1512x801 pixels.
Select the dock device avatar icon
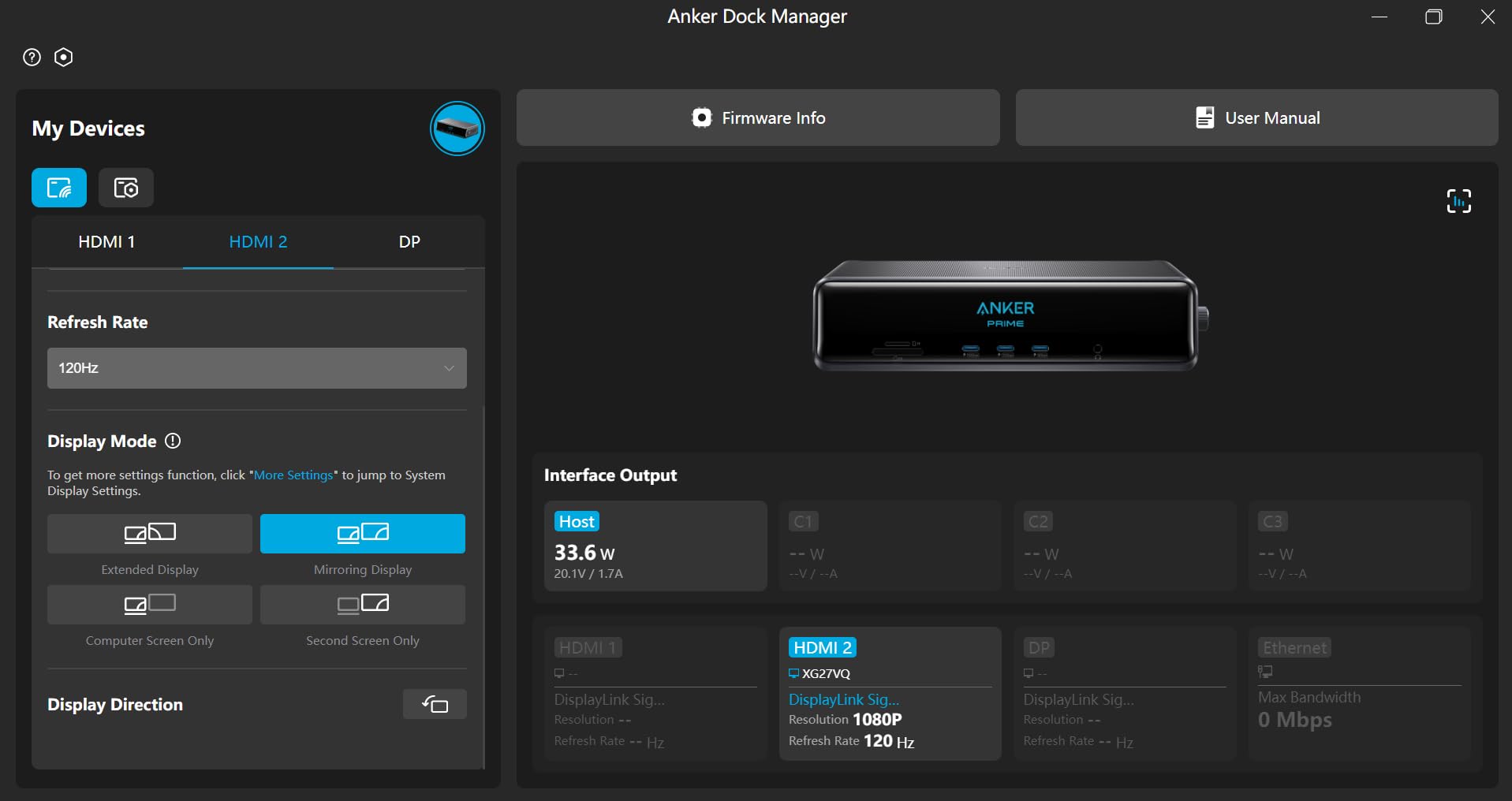click(x=457, y=129)
